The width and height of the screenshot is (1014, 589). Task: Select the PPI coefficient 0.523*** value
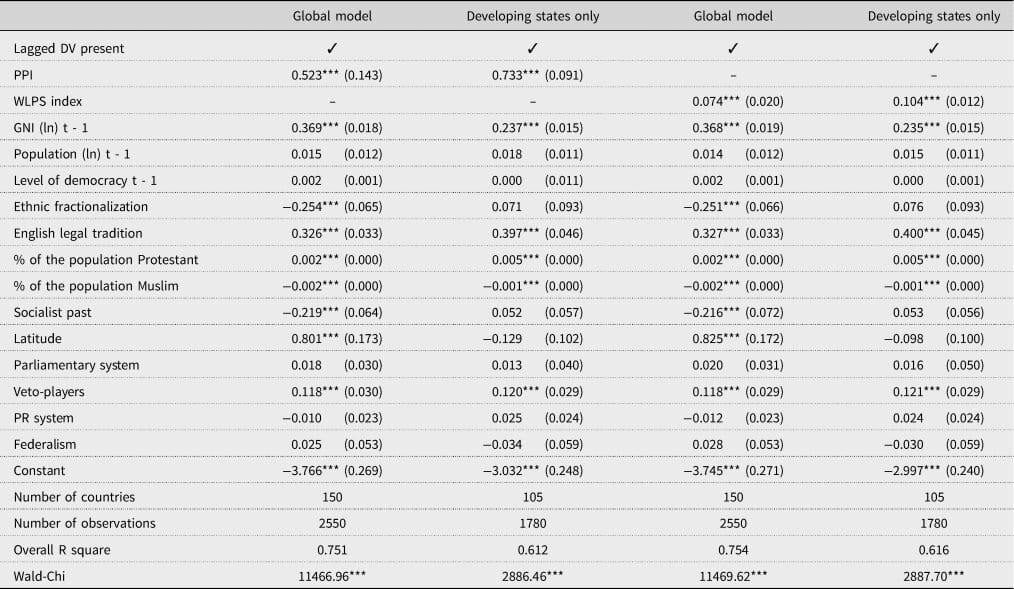[x=315, y=75]
